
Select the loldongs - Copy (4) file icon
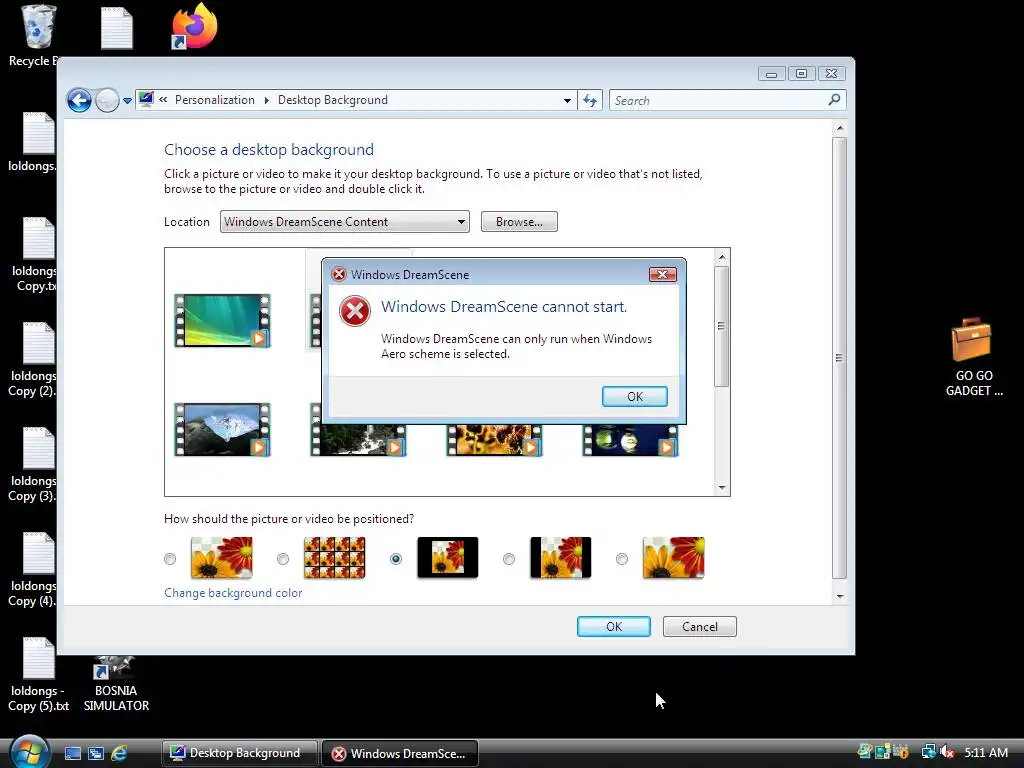pyautogui.click(x=39, y=553)
